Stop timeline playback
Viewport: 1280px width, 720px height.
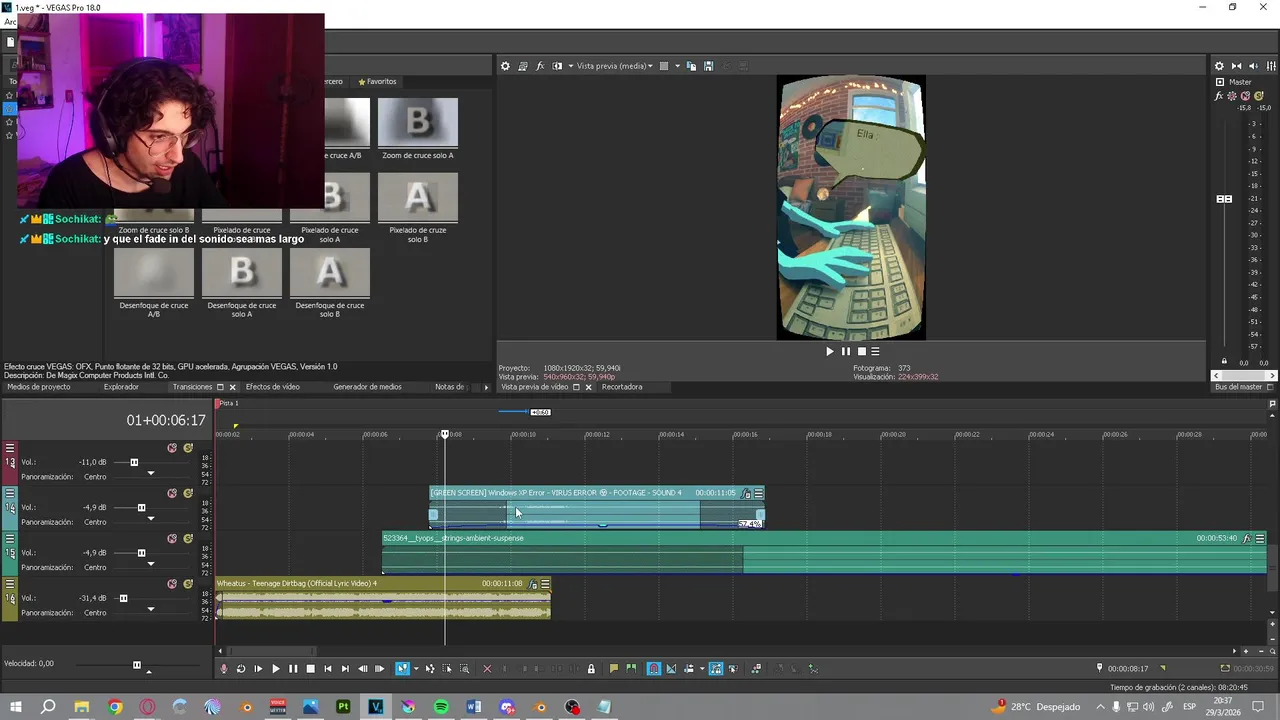[x=310, y=669]
